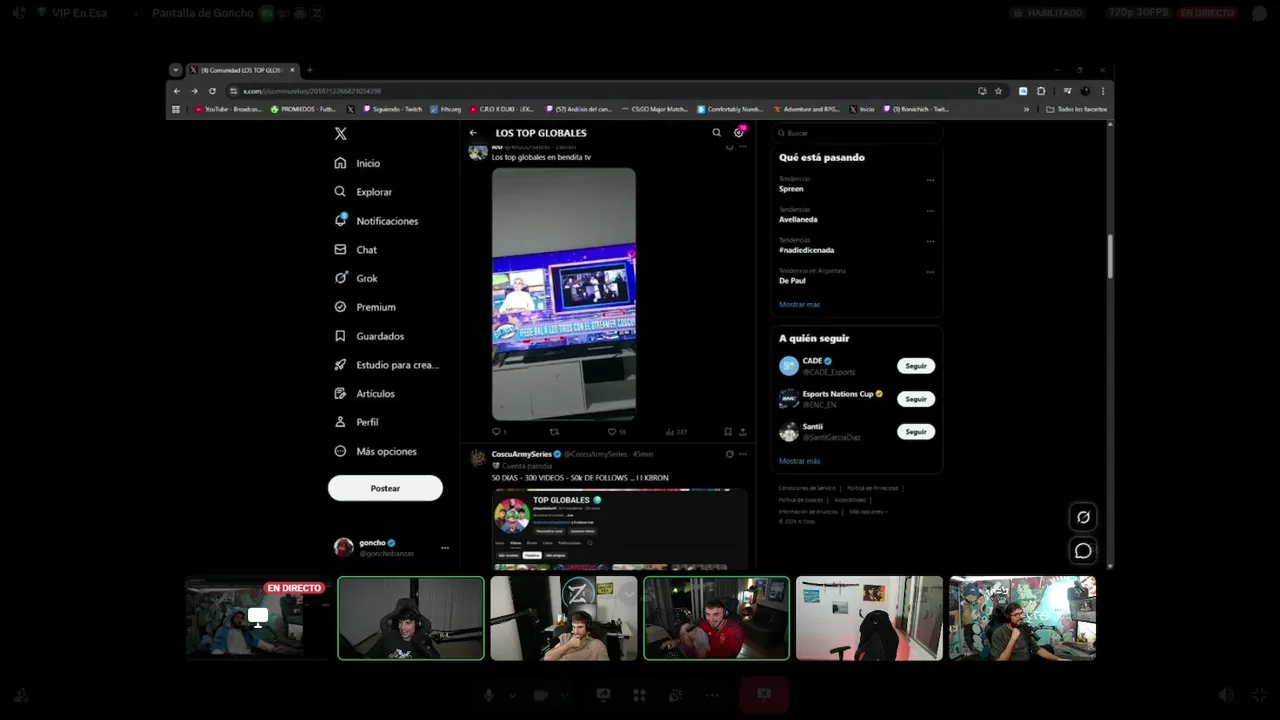Bookmark this page with the star icon
The width and height of the screenshot is (1280, 720).
coord(998,91)
